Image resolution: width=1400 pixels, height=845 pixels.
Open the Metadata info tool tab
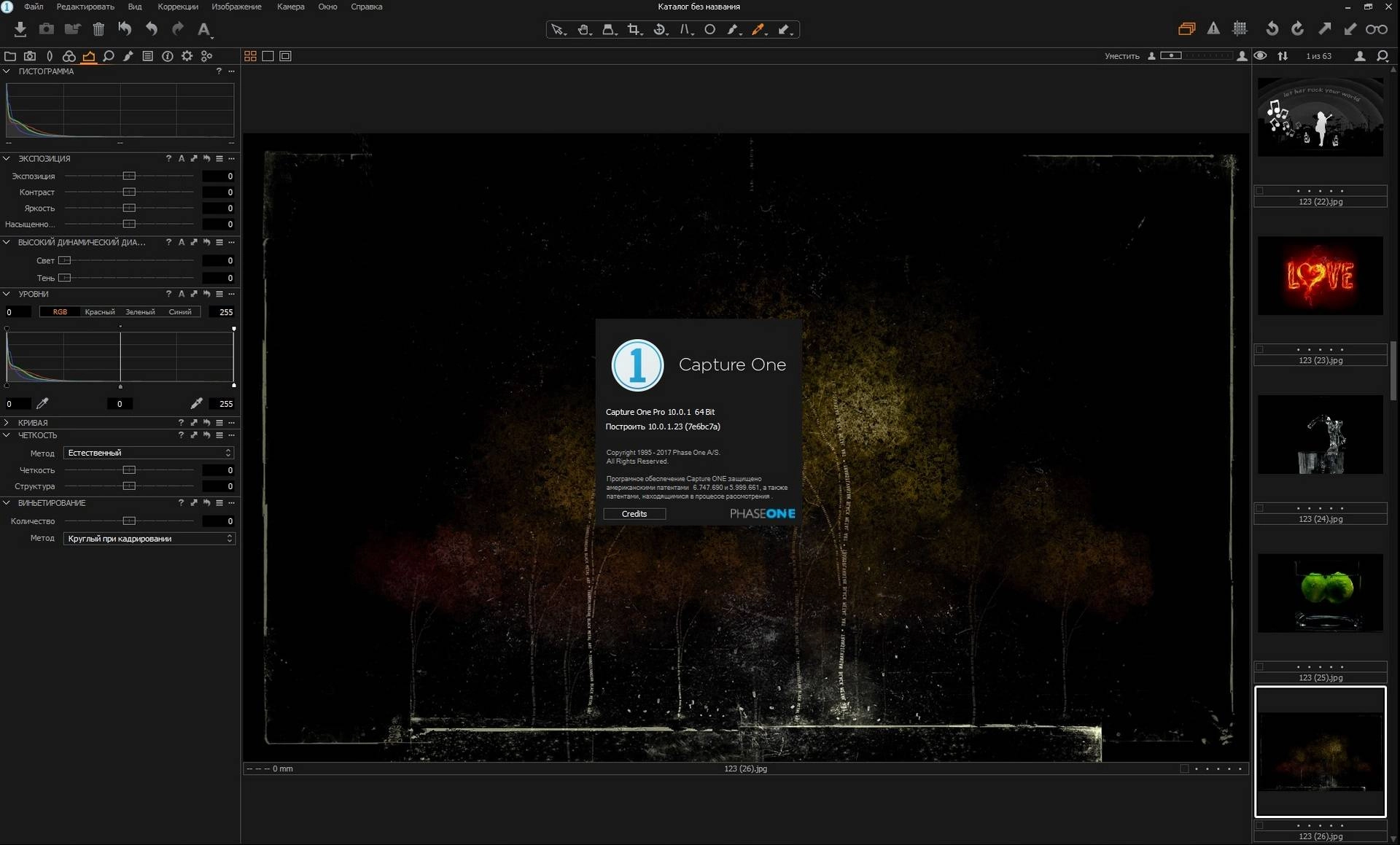[168, 56]
